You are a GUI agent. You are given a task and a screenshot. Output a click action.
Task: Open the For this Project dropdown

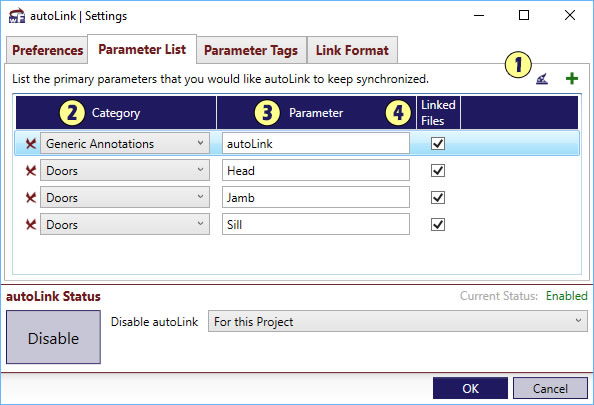pos(398,321)
